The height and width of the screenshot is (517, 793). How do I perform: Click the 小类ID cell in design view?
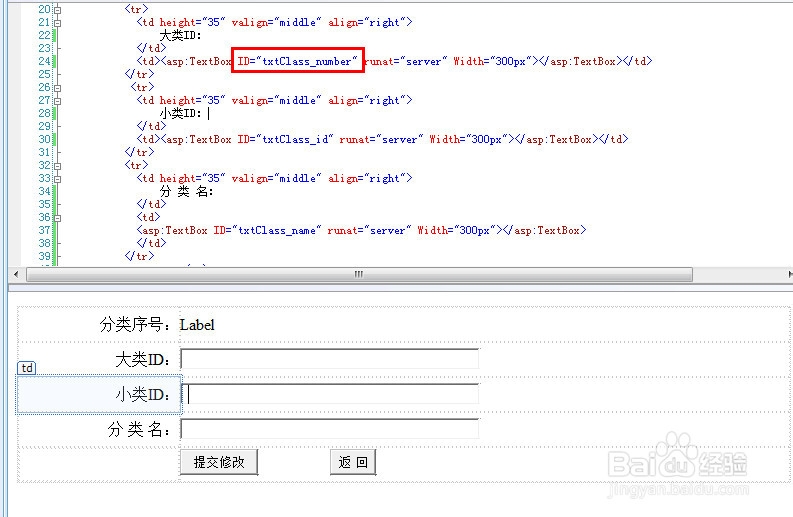[99, 395]
